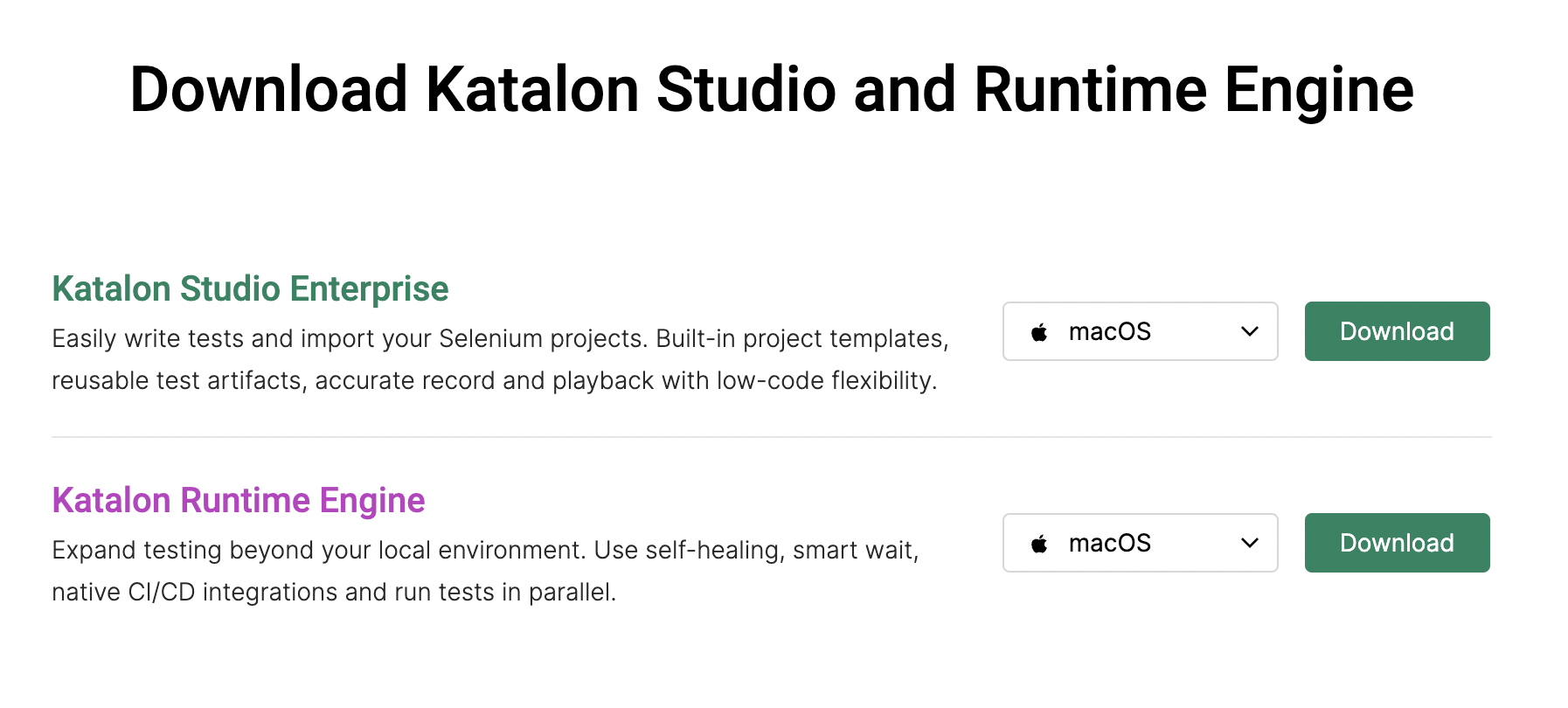This screenshot has width=1568, height=708.
Task: Download Katalon Studio Enterprise
Action: 1397,332
